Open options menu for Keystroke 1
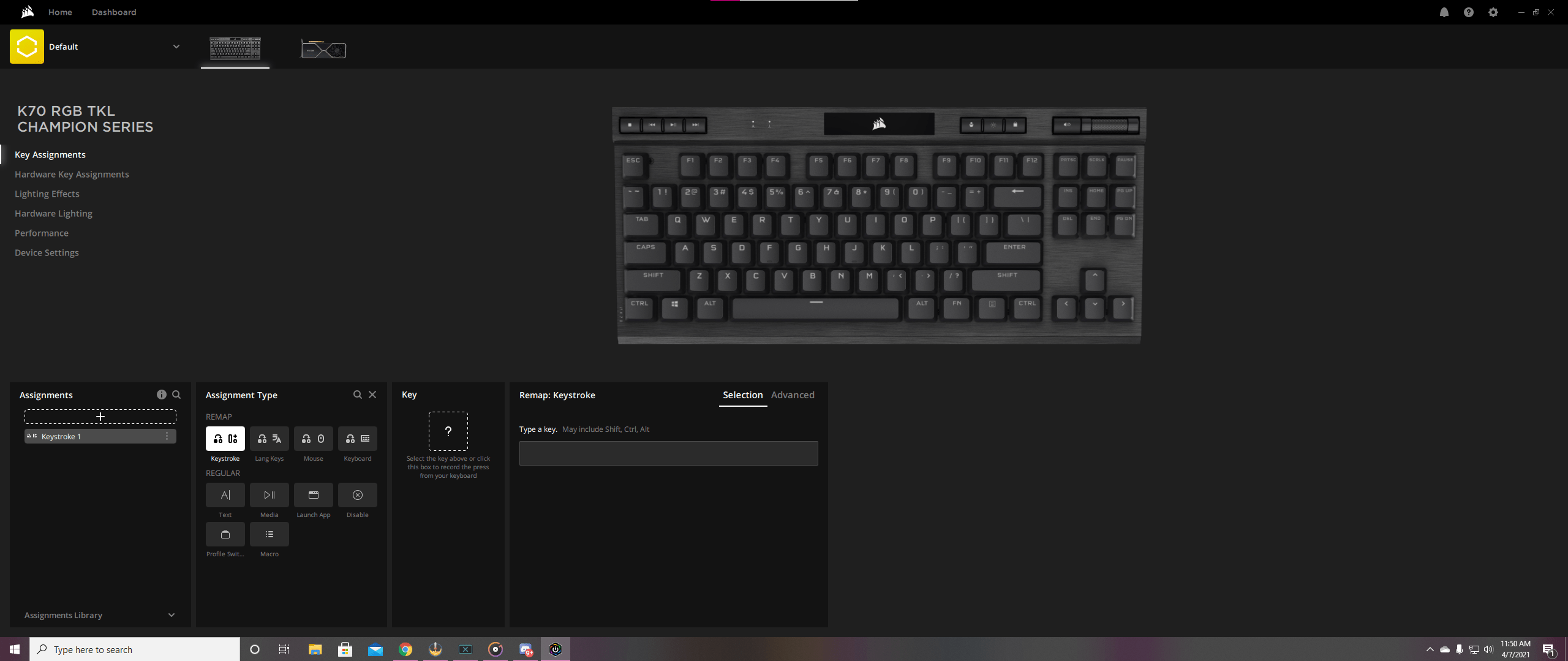The height and width of the screenshot is (661, 1568). tap(167, 436)
